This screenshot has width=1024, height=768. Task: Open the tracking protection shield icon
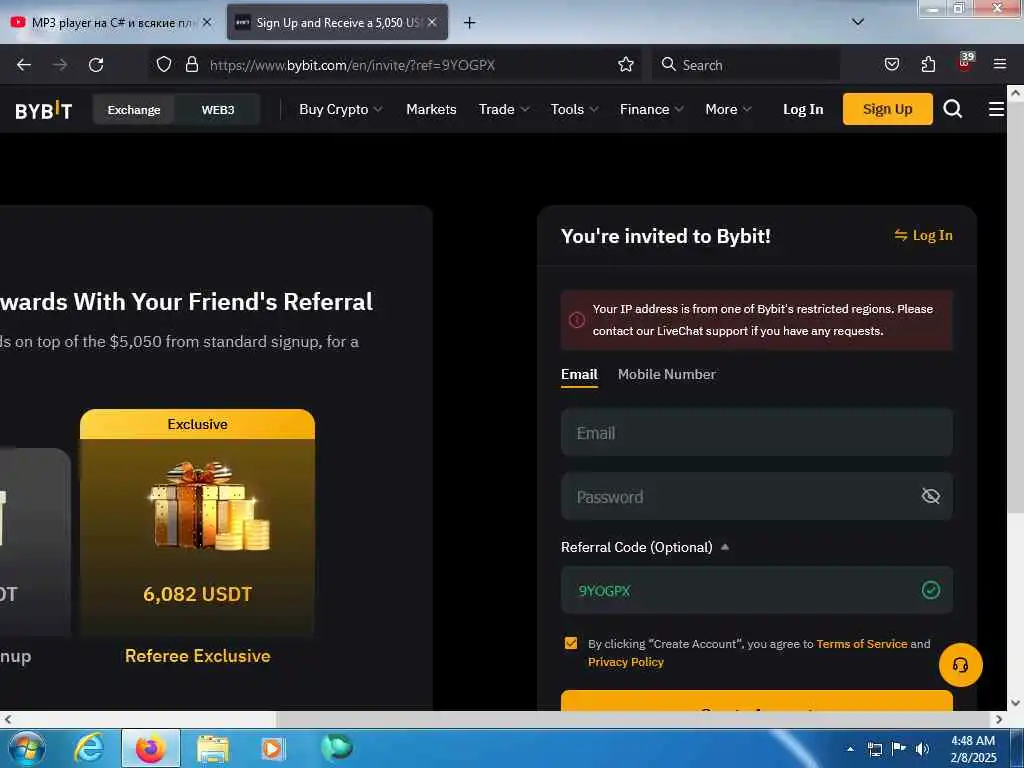coord(164,64)
